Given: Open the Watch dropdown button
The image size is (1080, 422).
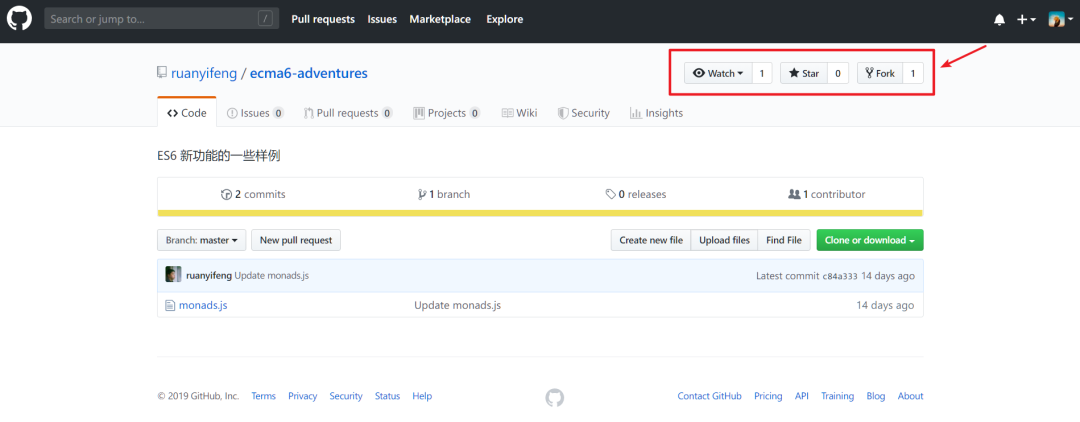Looking at the screenshot, I should 718,73.
